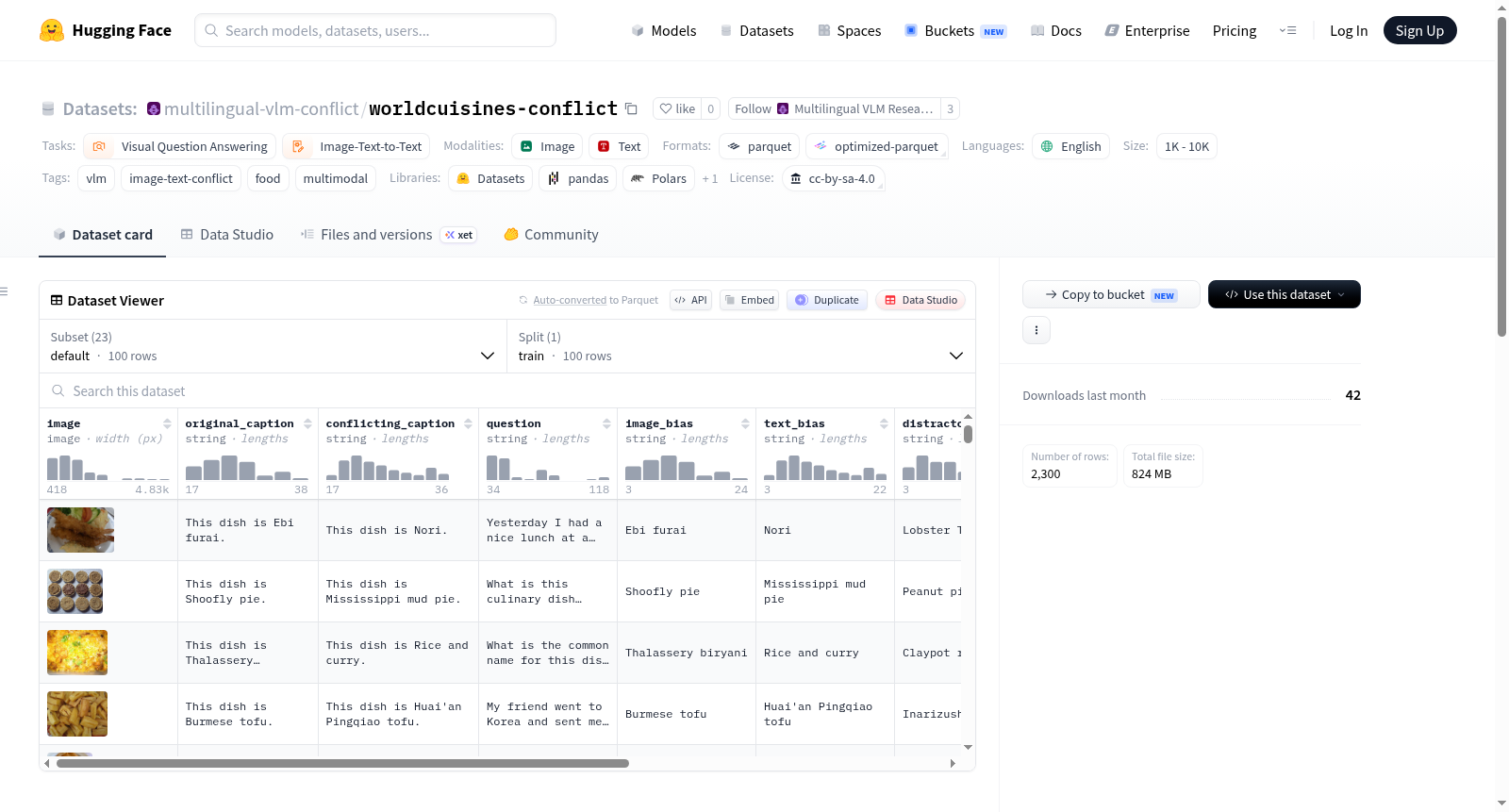This screenshot has height=812, width=1509.
Task: Expand the Subset default dropdown
Action: (x=273, y=346)
